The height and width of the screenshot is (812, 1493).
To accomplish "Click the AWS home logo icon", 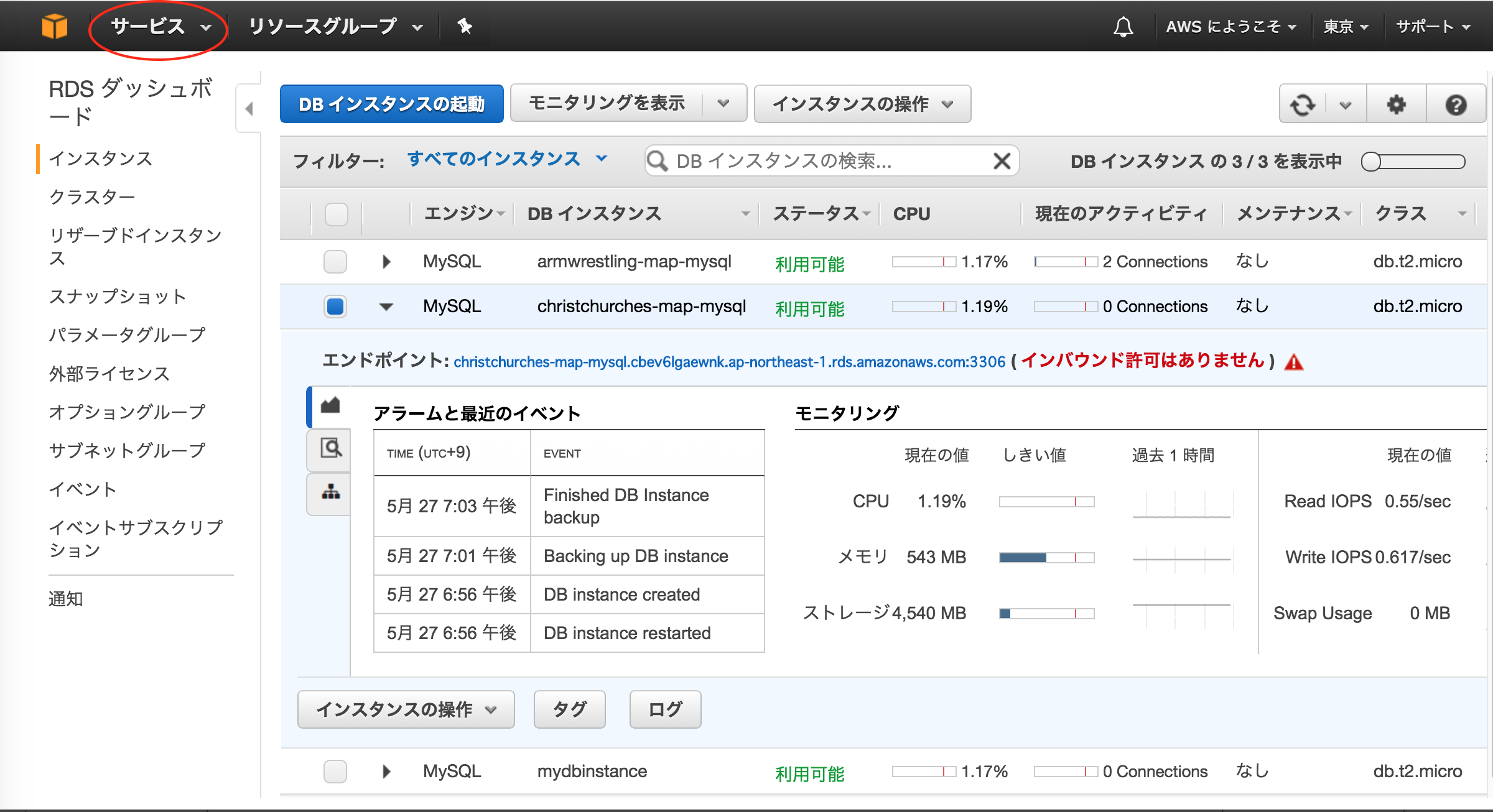I will click(x=55, y=25).
